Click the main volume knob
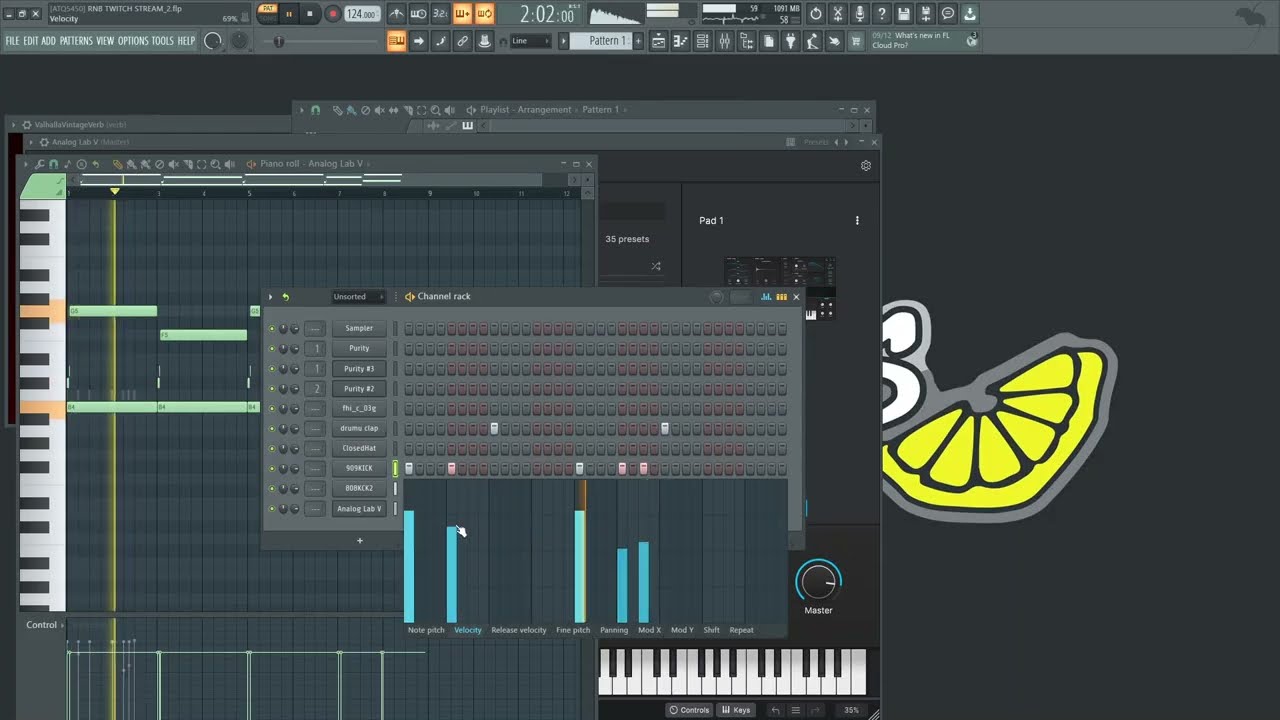This screenshot has height=720, width=1280. [x=213, y=41]
